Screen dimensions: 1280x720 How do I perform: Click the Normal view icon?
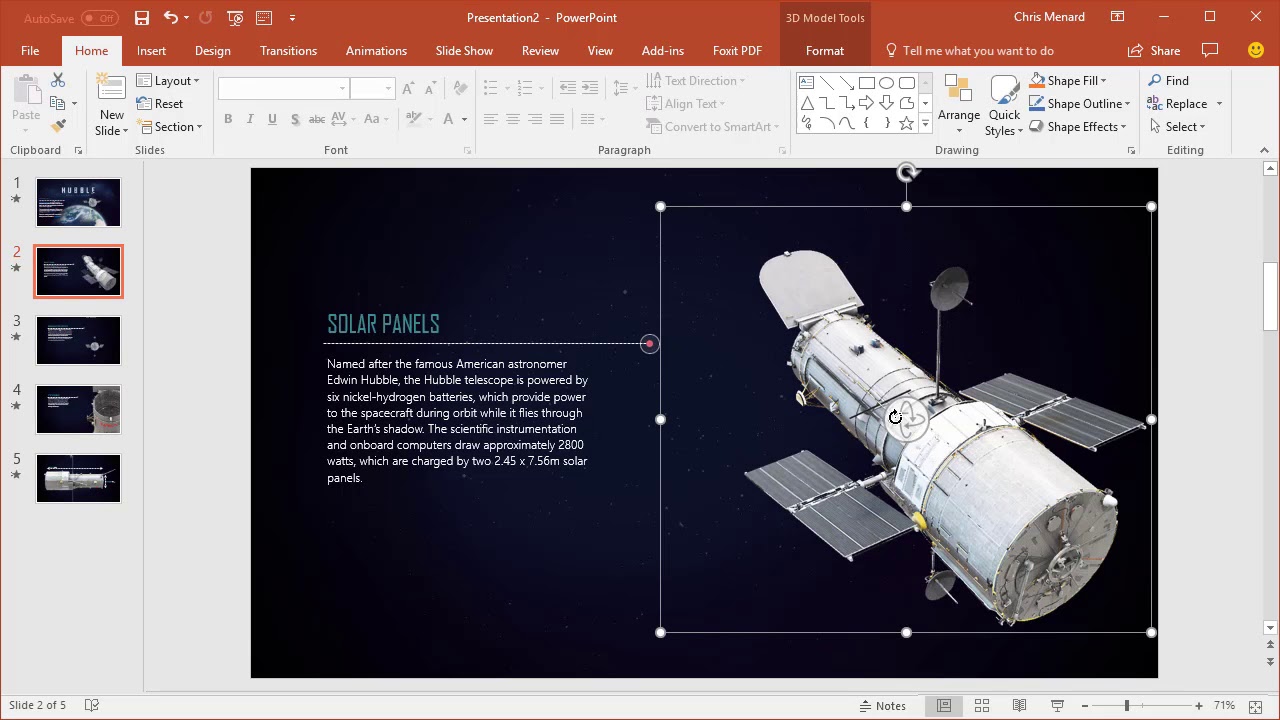pos(943,705)
